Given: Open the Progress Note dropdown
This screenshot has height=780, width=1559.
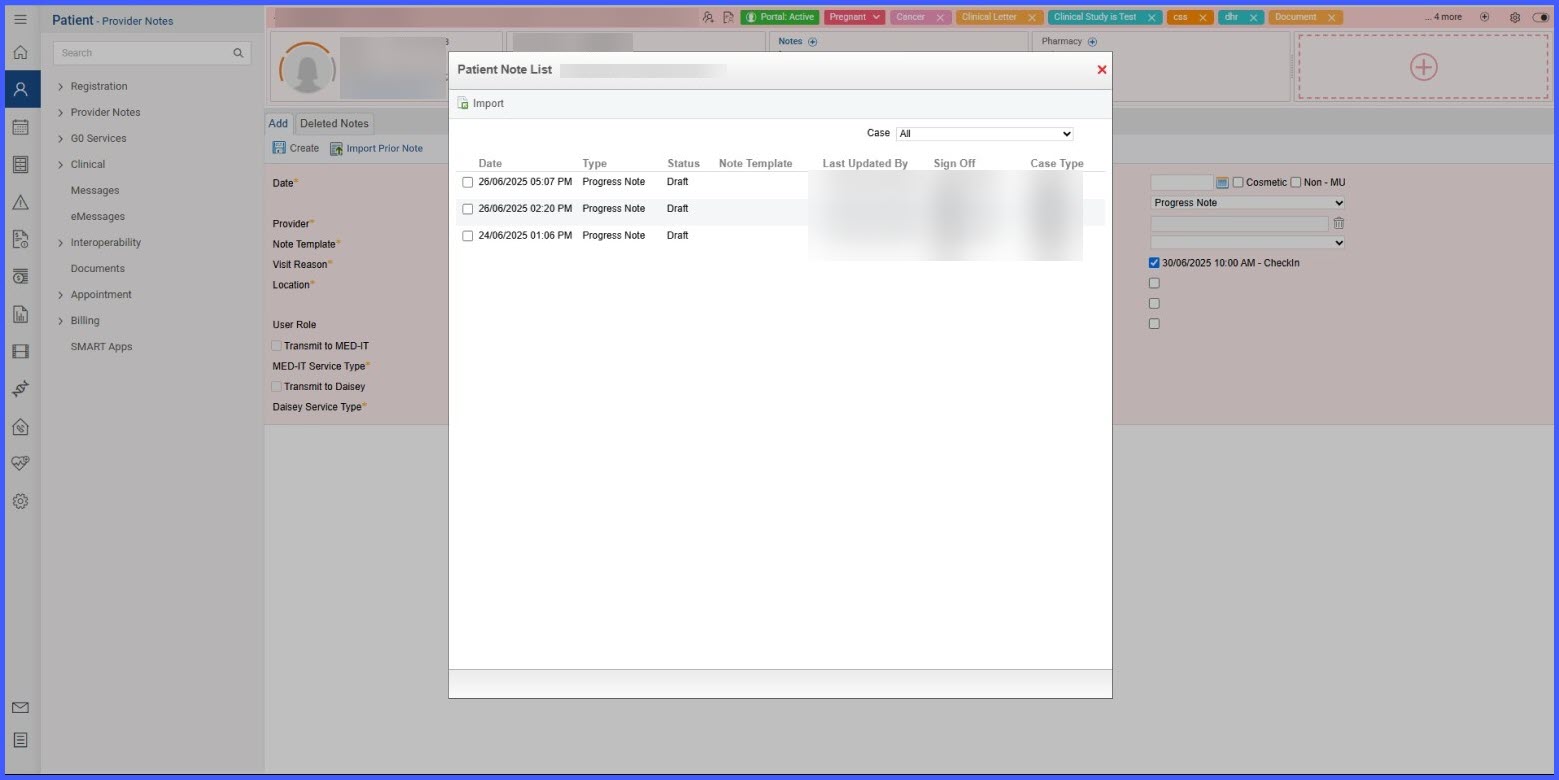Looking at the screenshot, I should (x=1248, y=203).
